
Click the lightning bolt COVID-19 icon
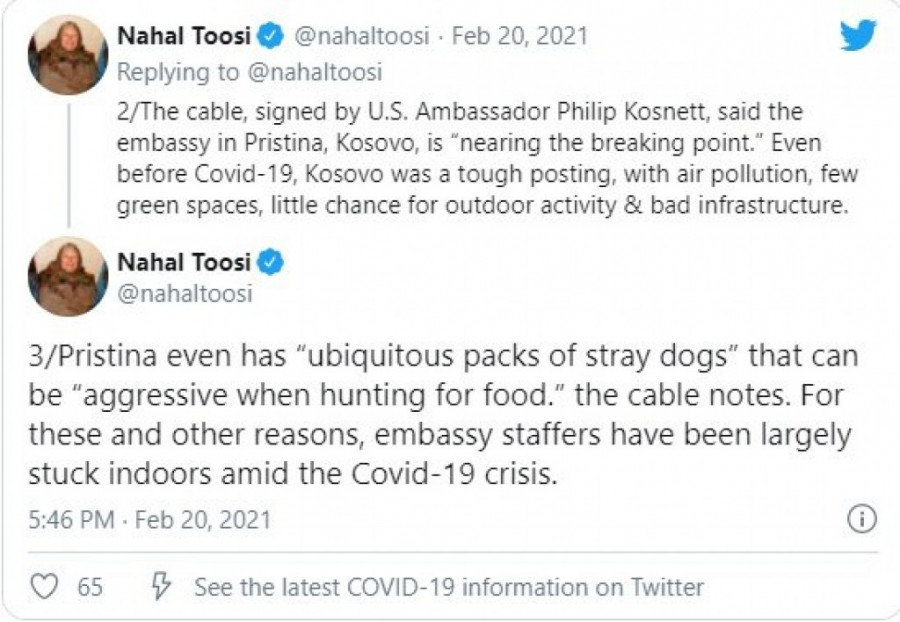(x=158, y=586)
